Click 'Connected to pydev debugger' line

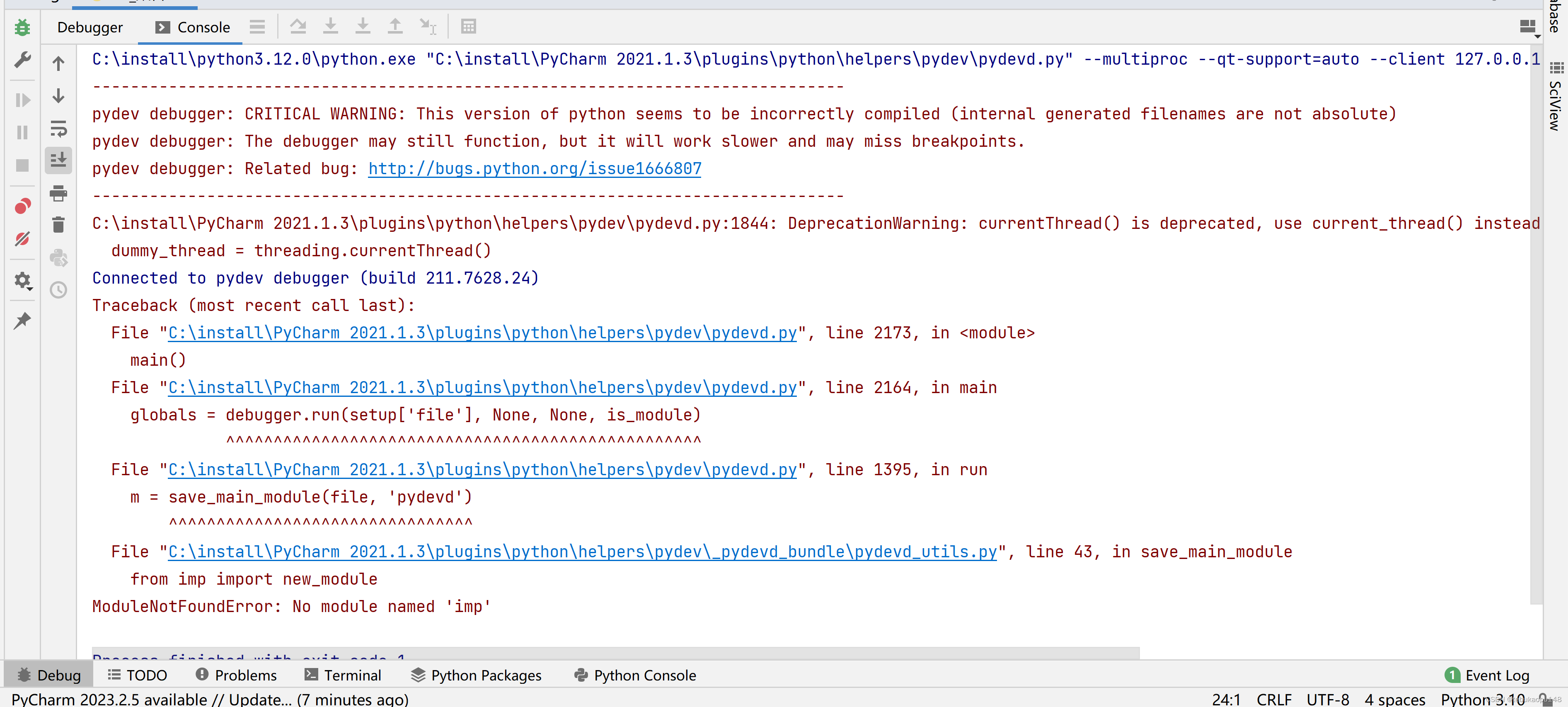[x=315, y=278]
